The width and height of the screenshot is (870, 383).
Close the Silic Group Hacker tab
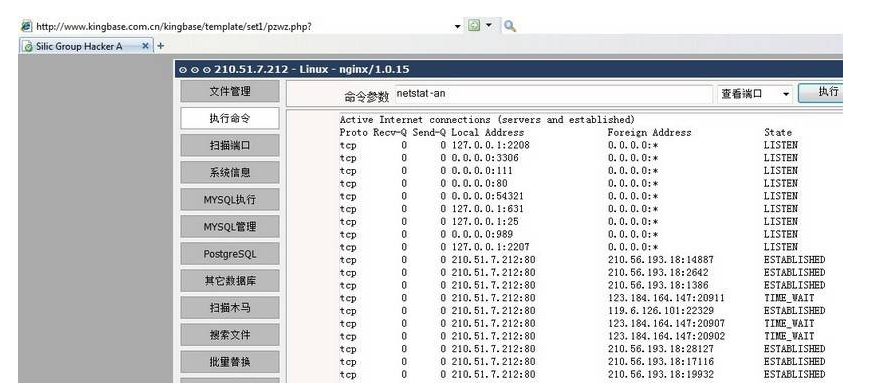145,46
